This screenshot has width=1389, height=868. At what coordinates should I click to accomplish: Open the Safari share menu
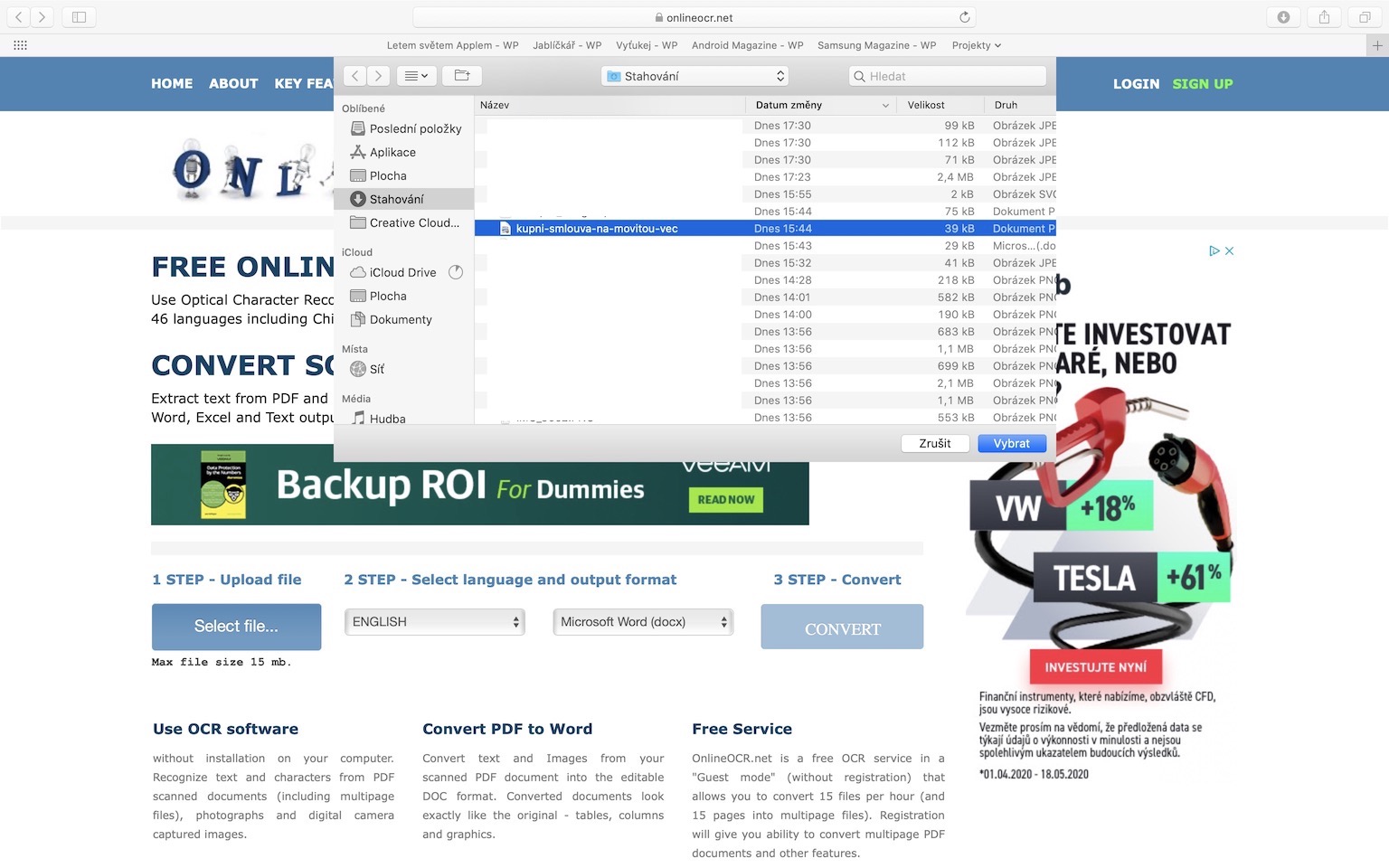pos(1324,17)
